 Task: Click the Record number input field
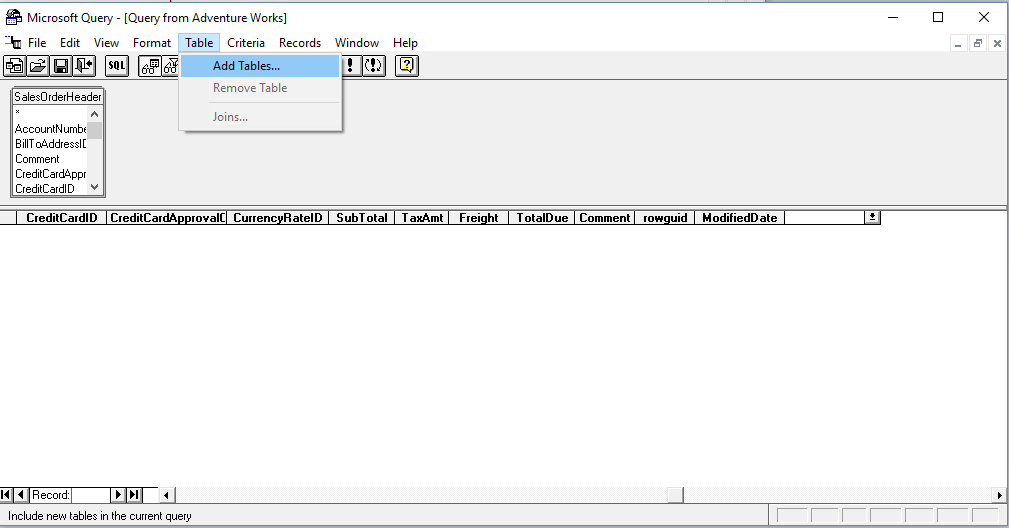pyautogui.click(x=89, y=495)
